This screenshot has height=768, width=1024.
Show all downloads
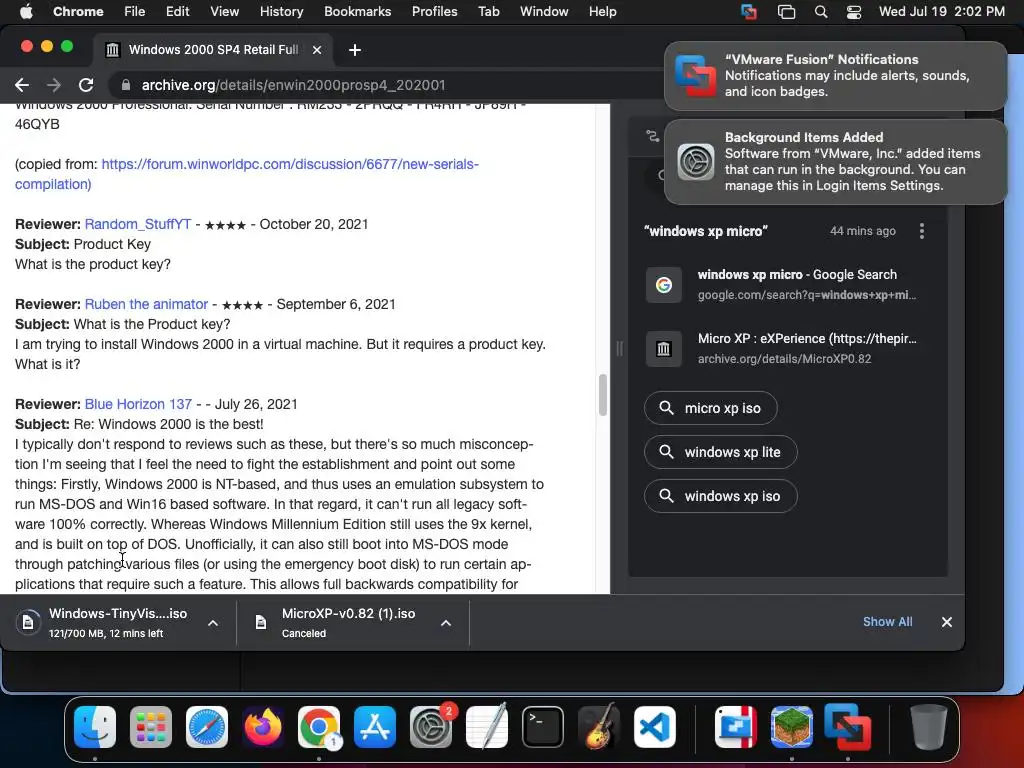(888, 622)
